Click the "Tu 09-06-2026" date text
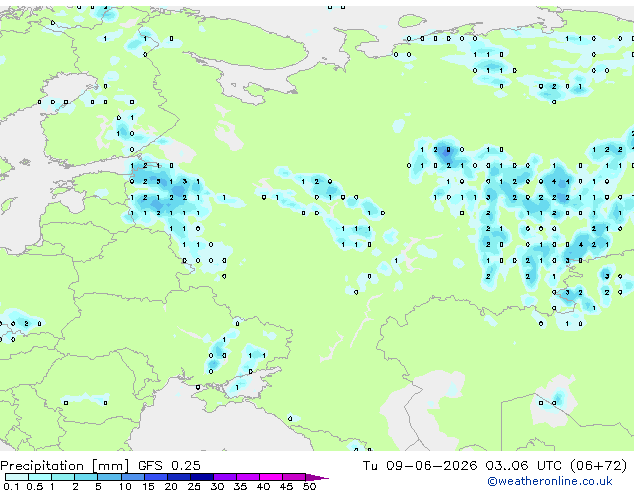Viewport: 634px width, 490px height. [x=420, y=466]
